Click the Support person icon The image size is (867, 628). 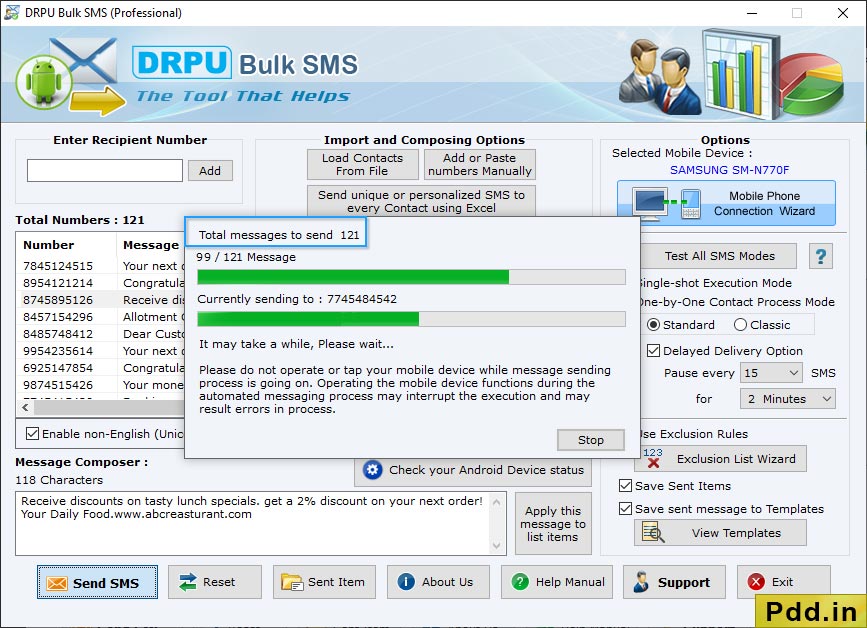641,582
